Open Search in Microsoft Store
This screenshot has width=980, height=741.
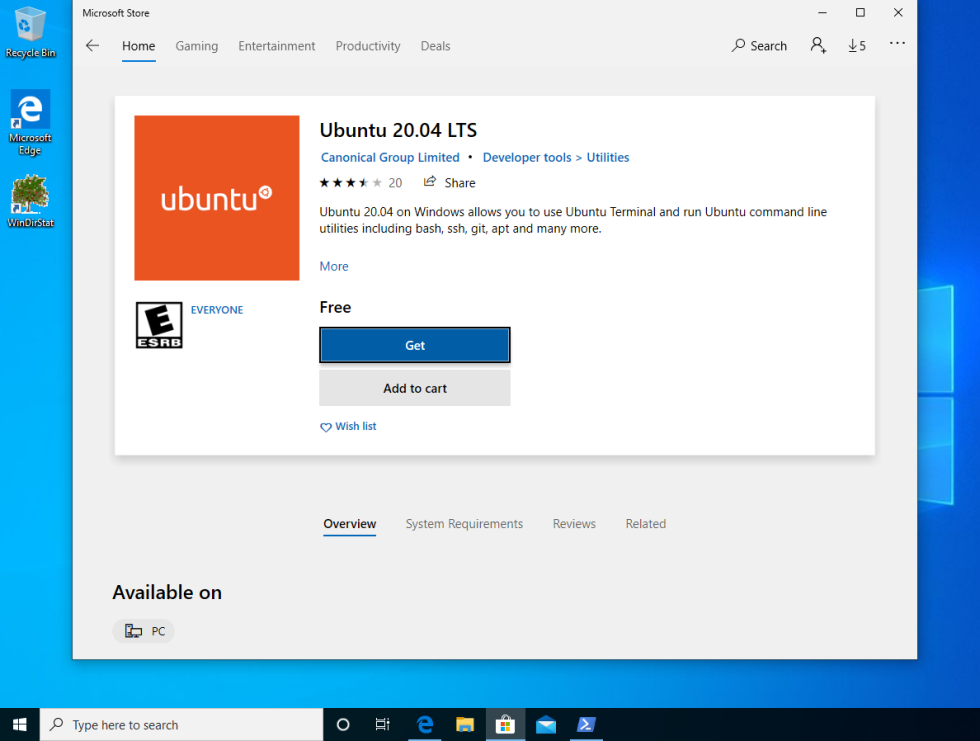[759, 45]
